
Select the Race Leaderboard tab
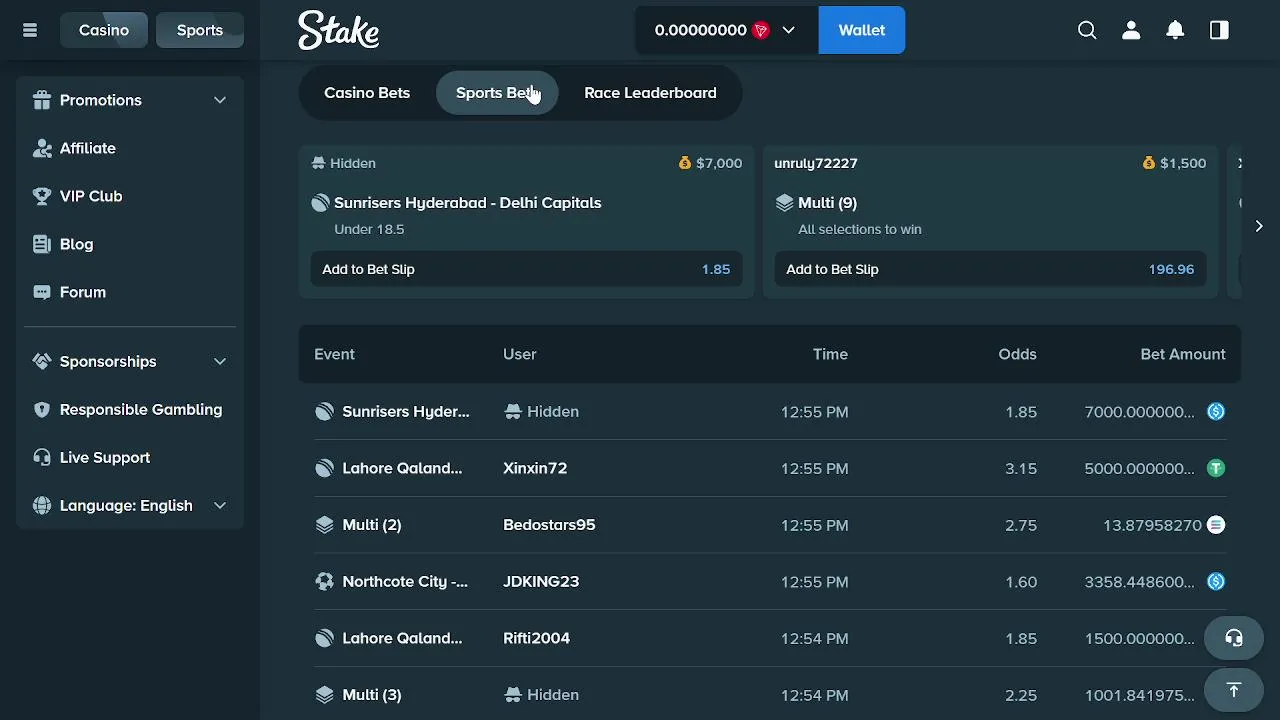click(650, 93)
